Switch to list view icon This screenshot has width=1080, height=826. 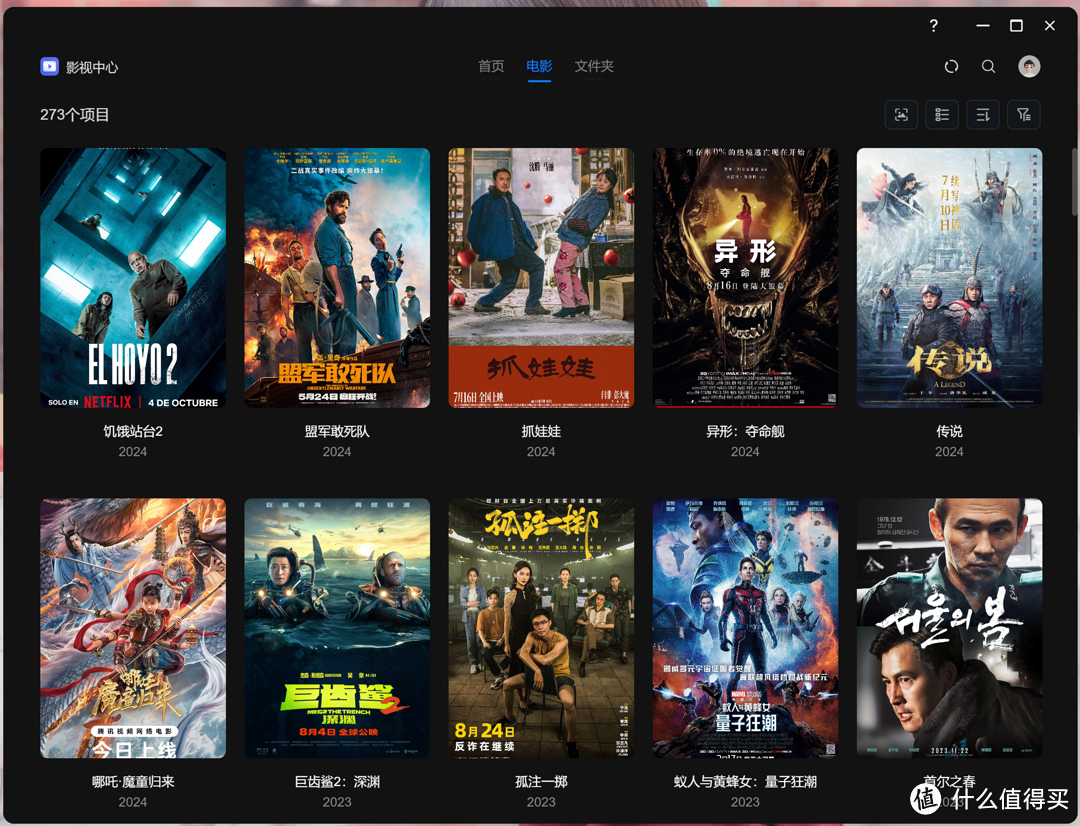(942, 114)
